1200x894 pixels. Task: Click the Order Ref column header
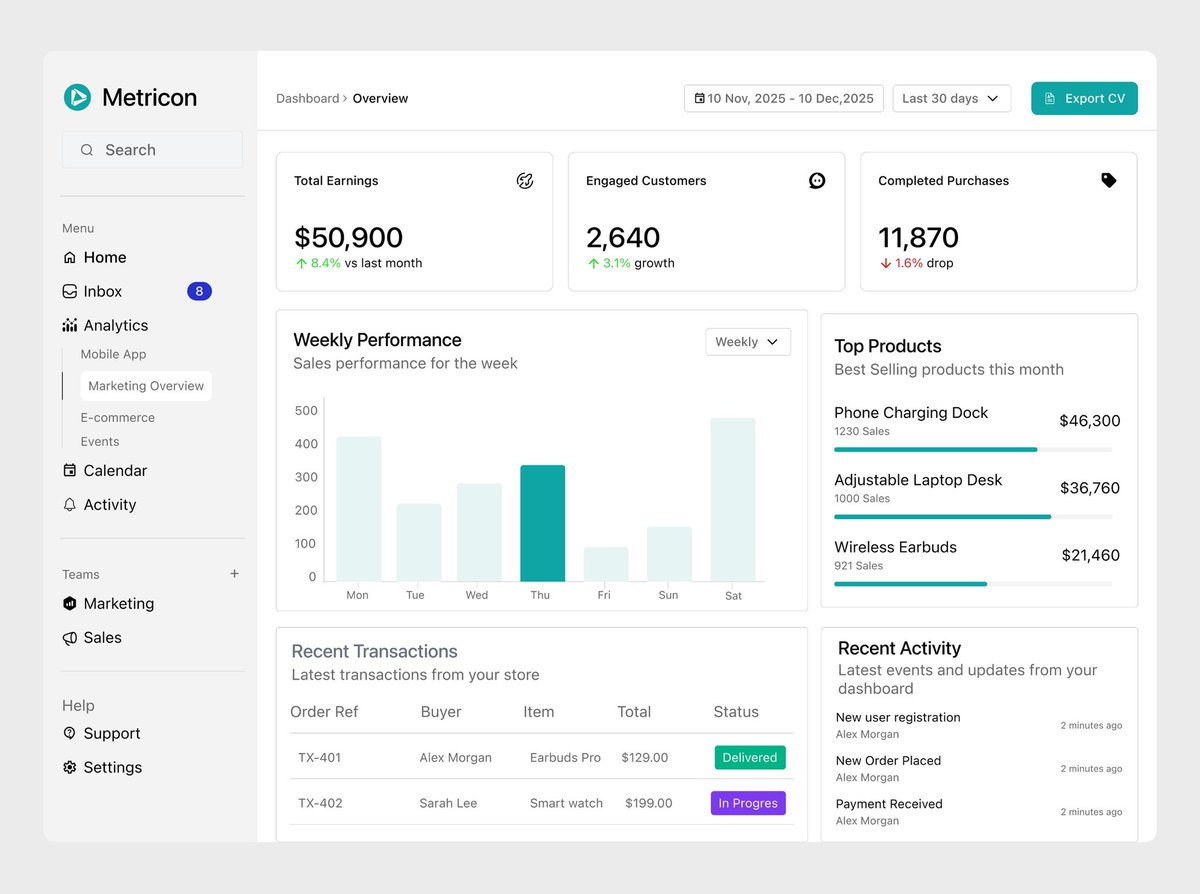(x=324, y=712)
